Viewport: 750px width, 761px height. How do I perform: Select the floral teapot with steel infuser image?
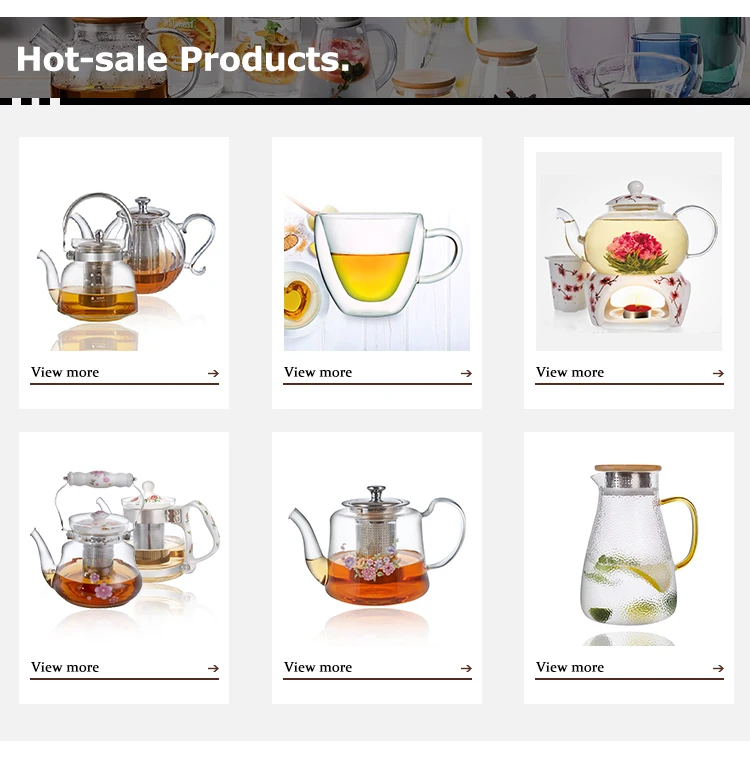click(377, 546)
